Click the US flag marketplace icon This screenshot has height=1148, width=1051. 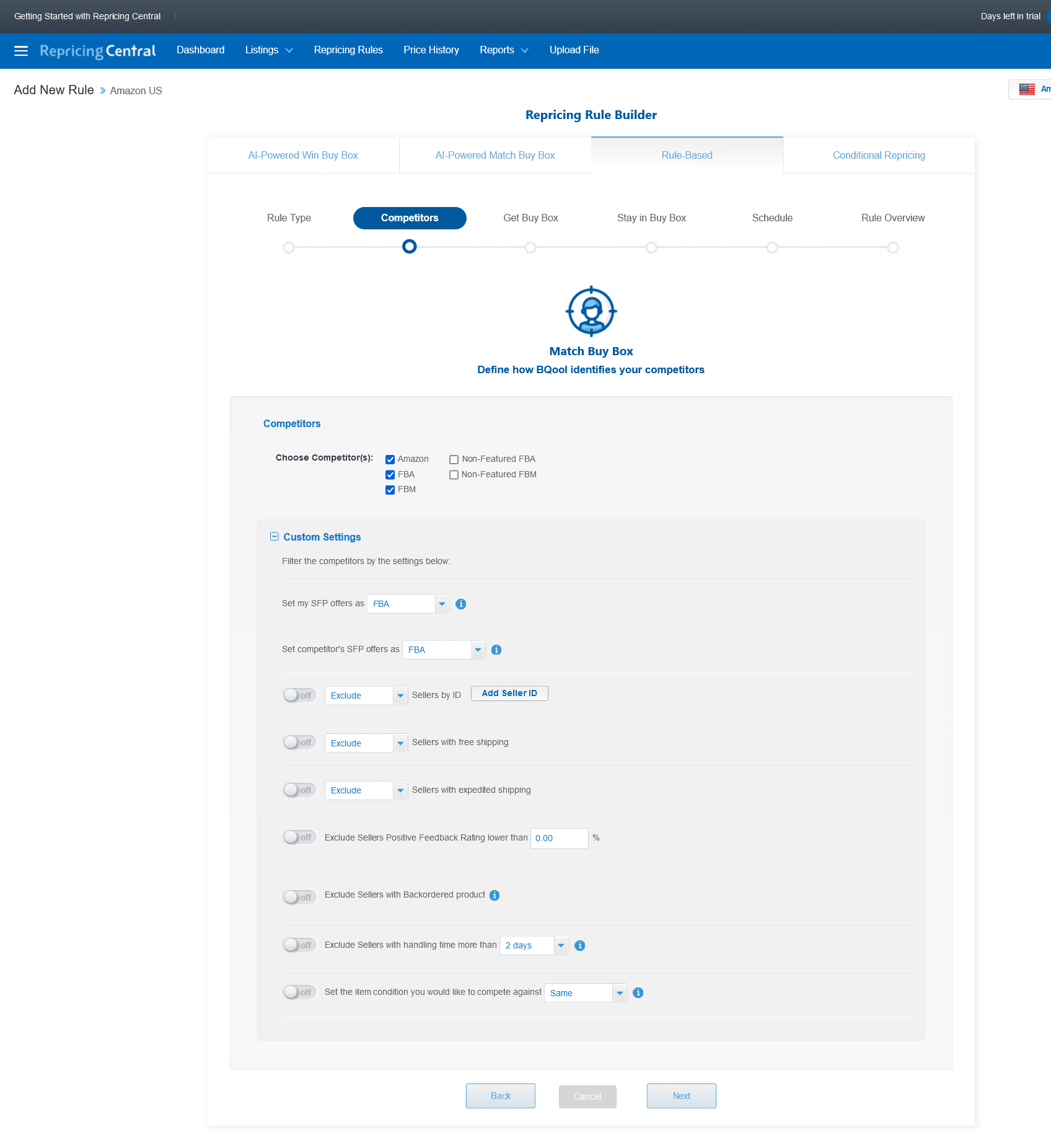1027,89
